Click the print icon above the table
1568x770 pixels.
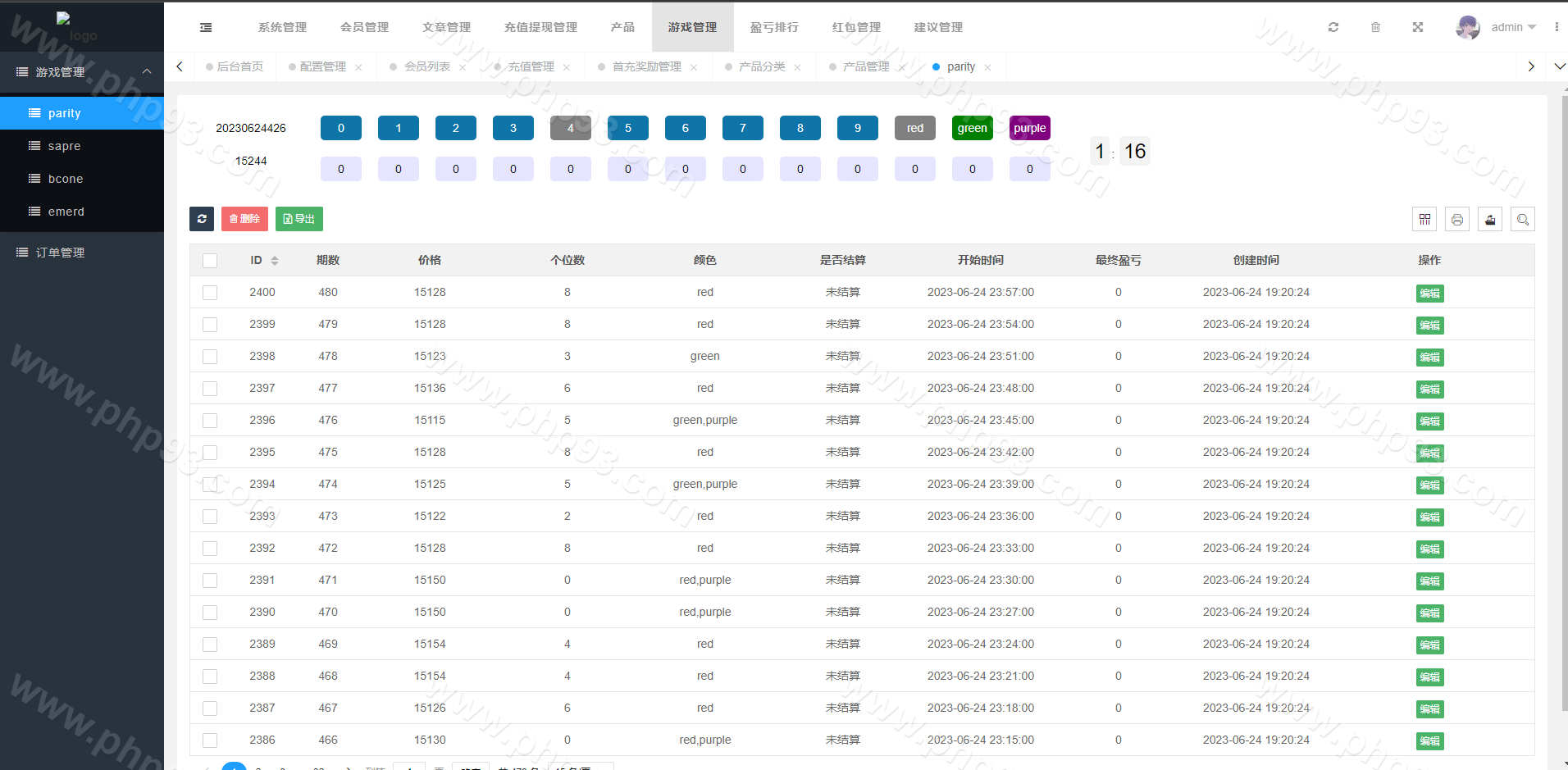tap(1457, 219)
